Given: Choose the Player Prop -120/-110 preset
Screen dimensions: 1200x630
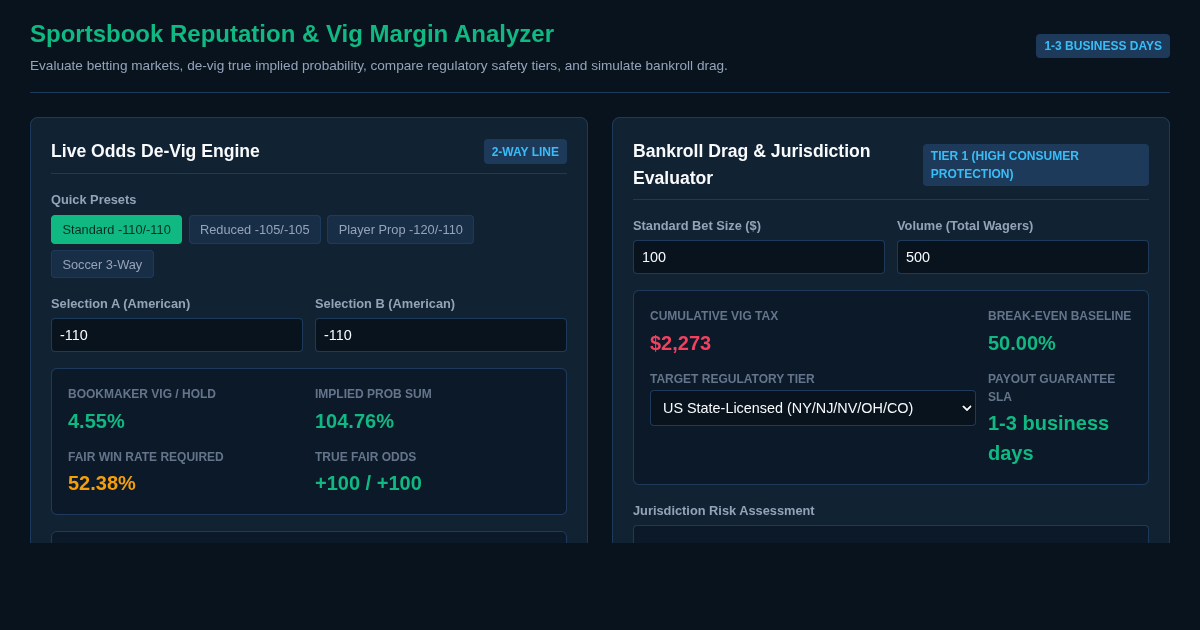Looking at the screenshot, I should 400,230.
